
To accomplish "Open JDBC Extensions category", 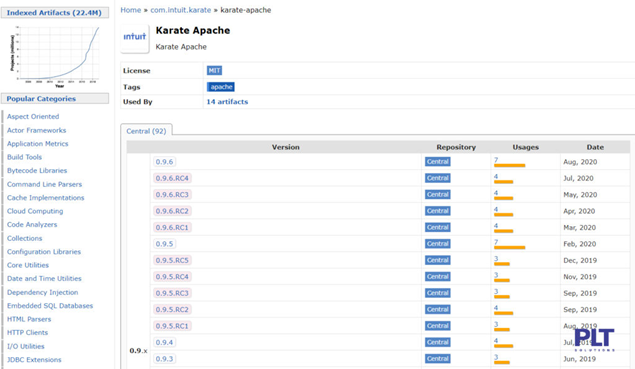I will (34, 360).
